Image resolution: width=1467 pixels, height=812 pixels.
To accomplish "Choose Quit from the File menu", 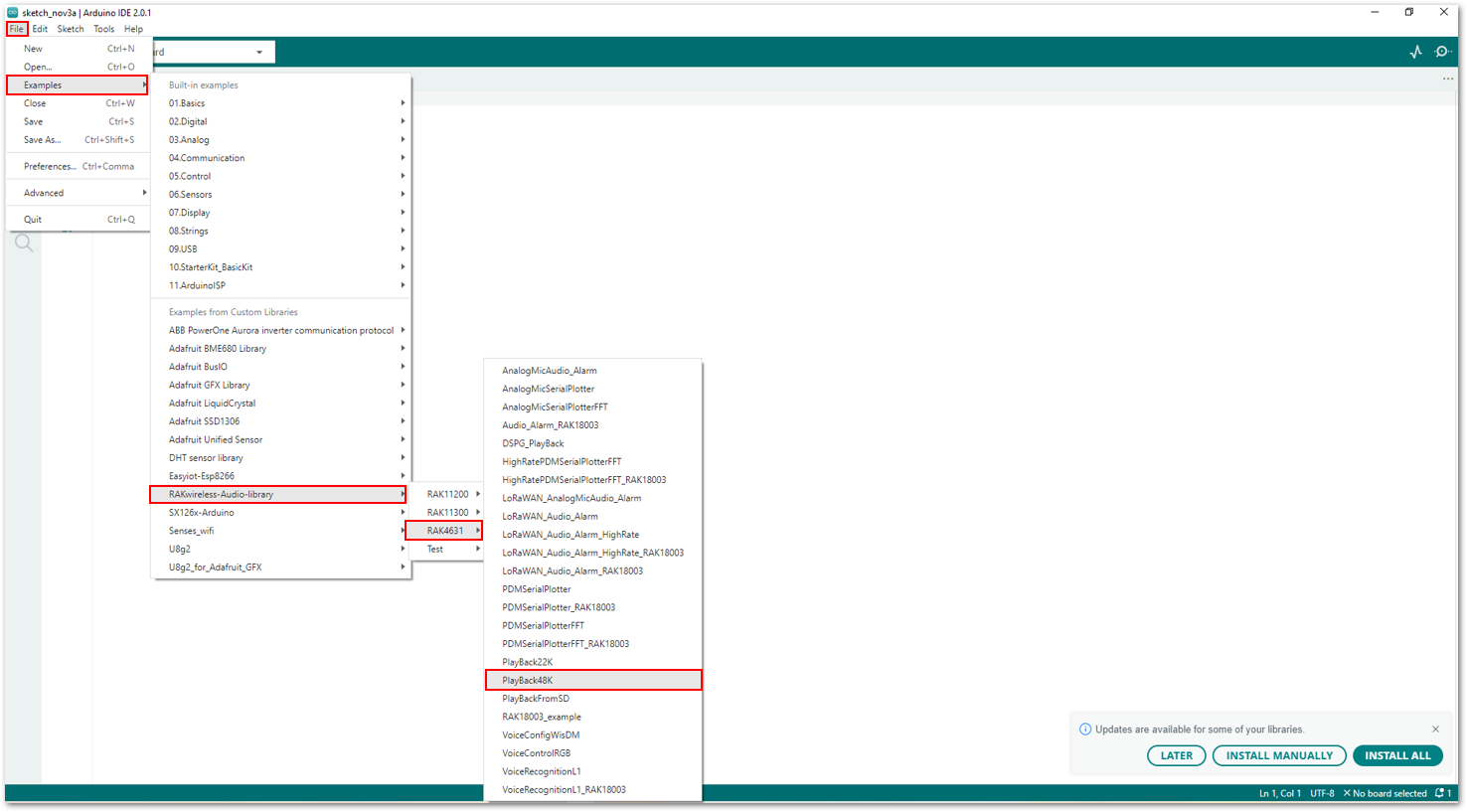I will (79, 220).
